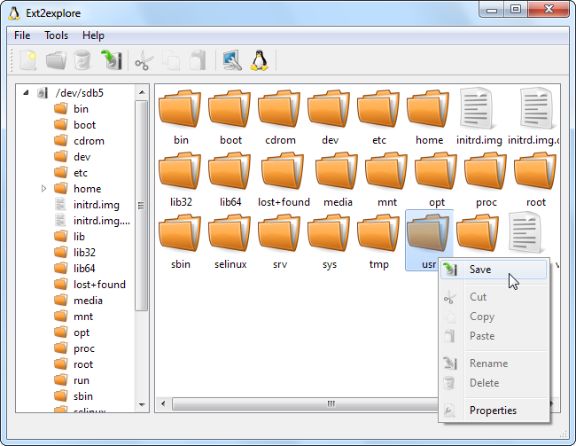This screenshot has width=576, height=446.
Task: Open the Tools menu
Action: 56,35
